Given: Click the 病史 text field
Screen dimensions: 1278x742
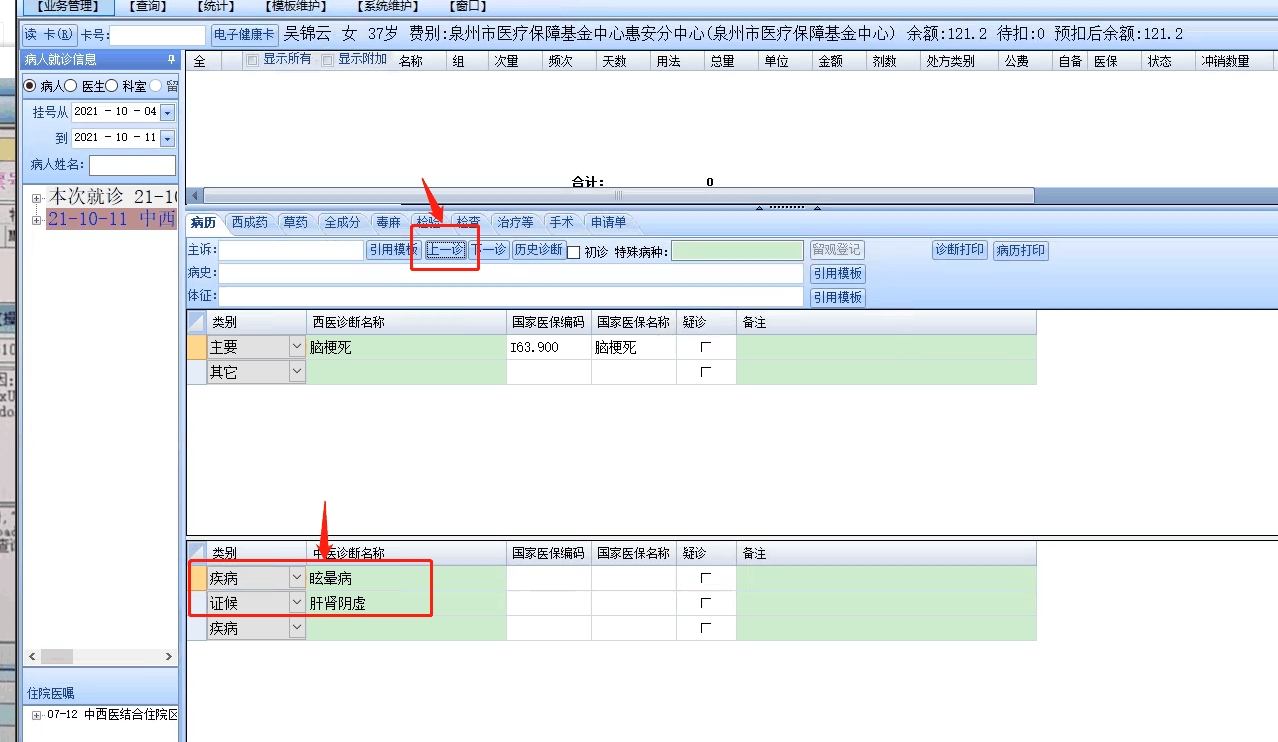Looking at the screenshot, I should click(511, 273).
